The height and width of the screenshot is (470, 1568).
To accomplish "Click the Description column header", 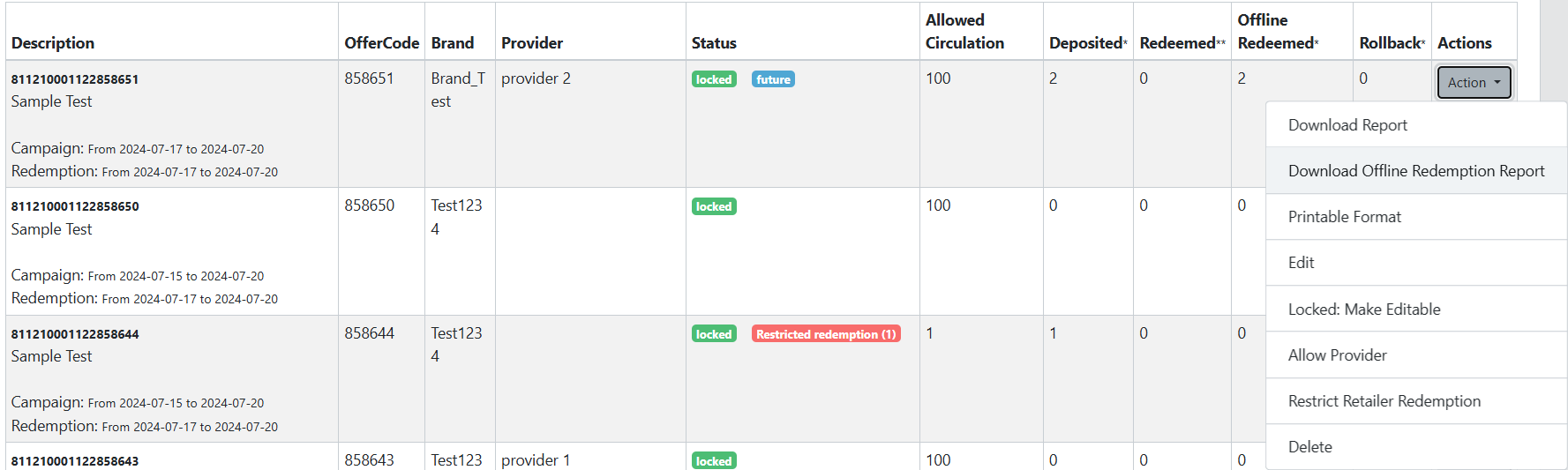I will (53, 43).
